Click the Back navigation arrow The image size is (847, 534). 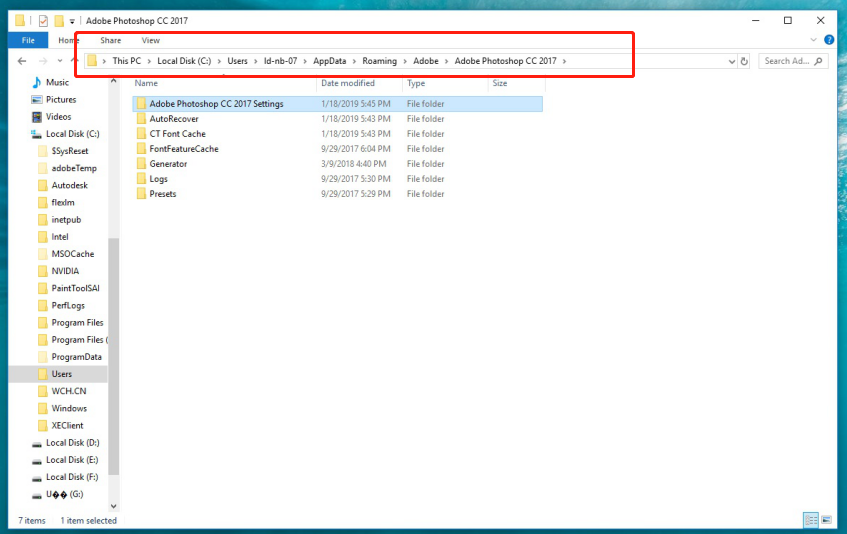tap(22, 61)
